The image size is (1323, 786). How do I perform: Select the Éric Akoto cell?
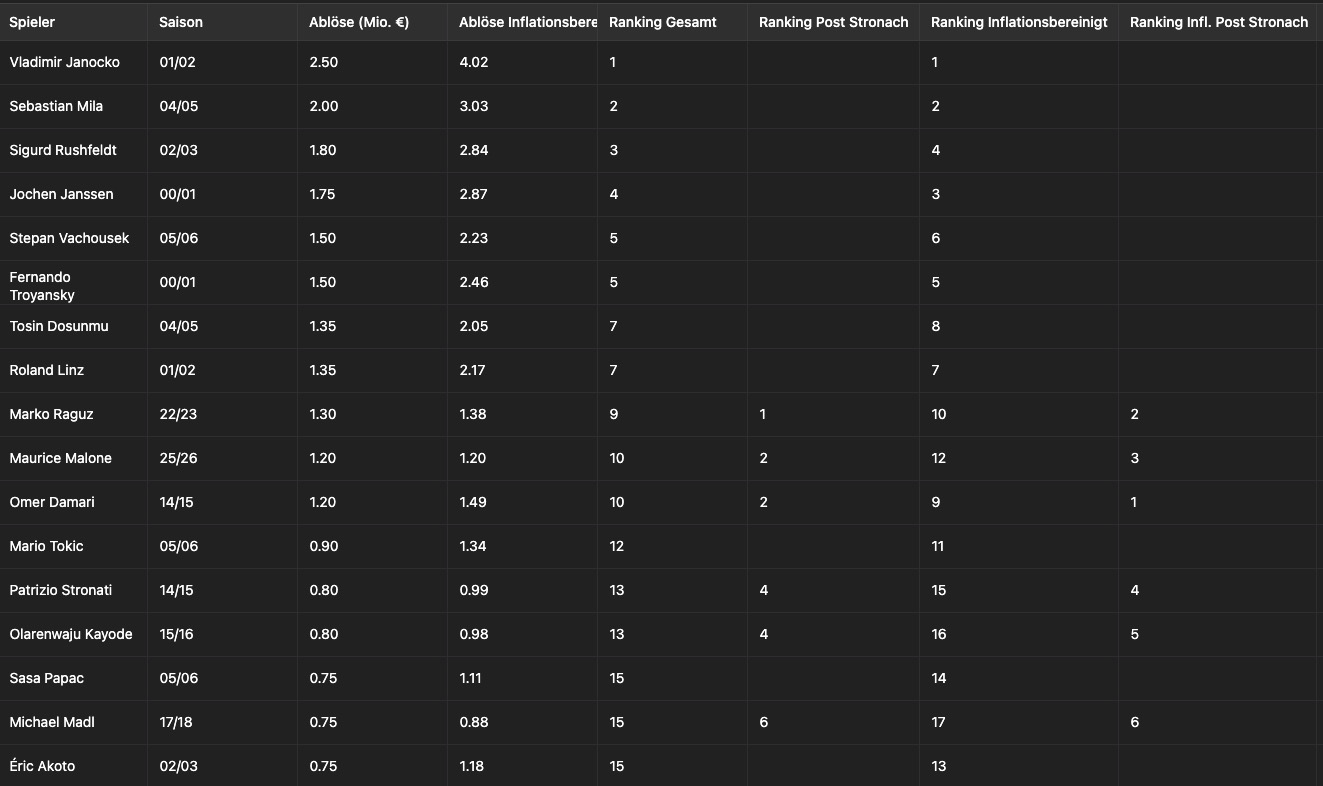(x=73, y=766)
